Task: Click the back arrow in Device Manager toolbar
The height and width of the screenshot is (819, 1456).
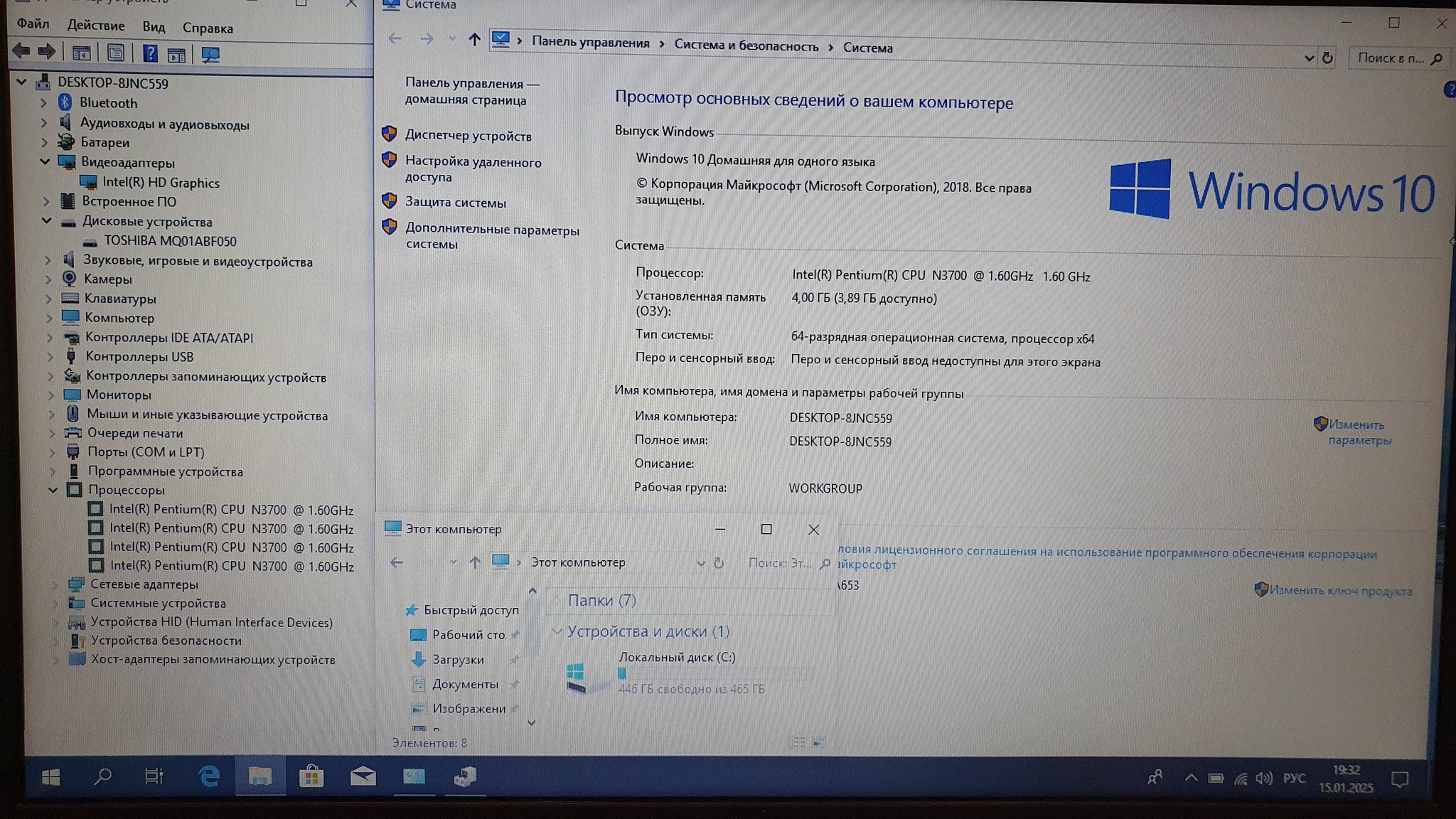Action: click(x=21, y=51)
